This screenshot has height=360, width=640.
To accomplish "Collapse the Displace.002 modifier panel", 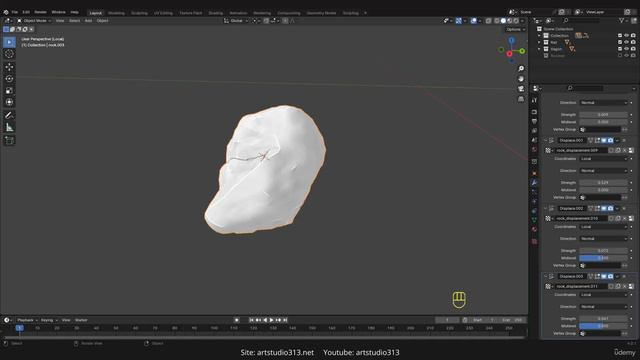I will click(545, 209).
